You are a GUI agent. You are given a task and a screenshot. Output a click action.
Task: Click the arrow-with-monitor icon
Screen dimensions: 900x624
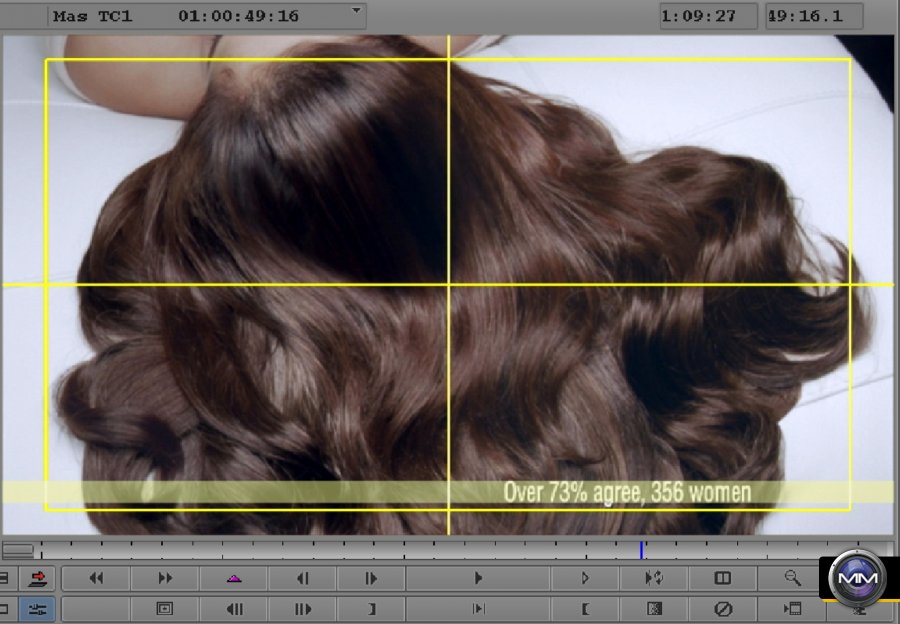(x=793, y=609)
